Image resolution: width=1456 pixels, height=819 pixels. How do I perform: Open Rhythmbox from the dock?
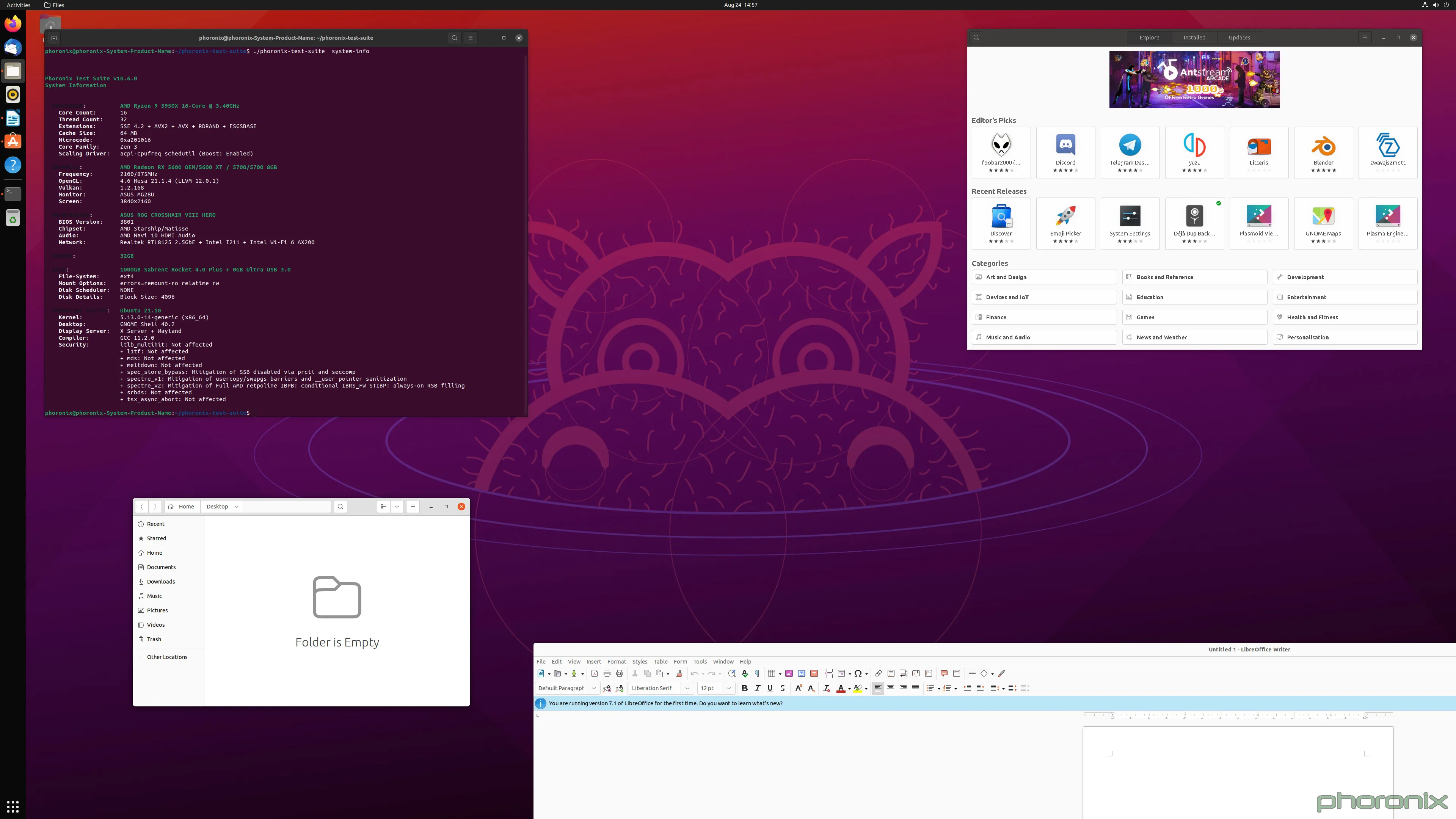click(13, 94)
